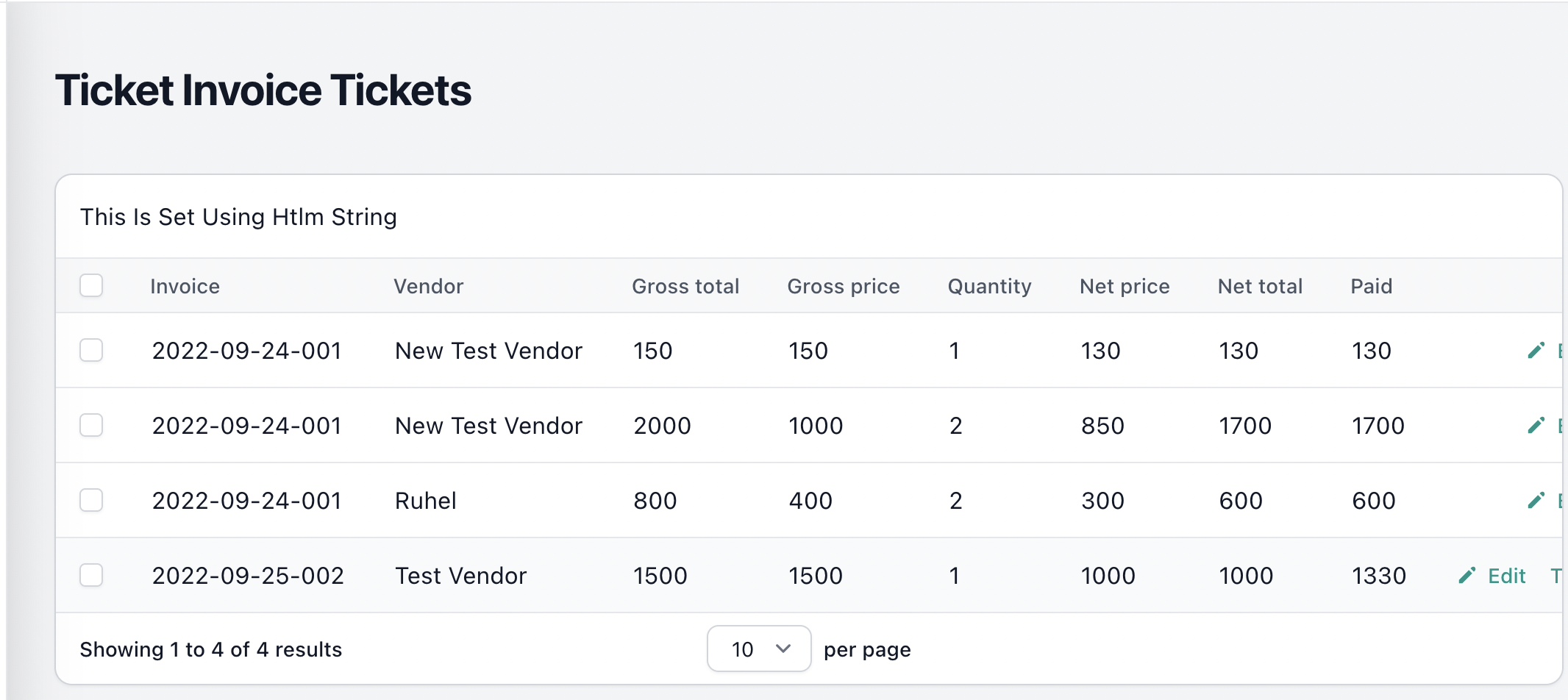Screen dimensions: 1568x700
Task: Toggle the select-all checkbox in the table header
Action: pos(91,285)
